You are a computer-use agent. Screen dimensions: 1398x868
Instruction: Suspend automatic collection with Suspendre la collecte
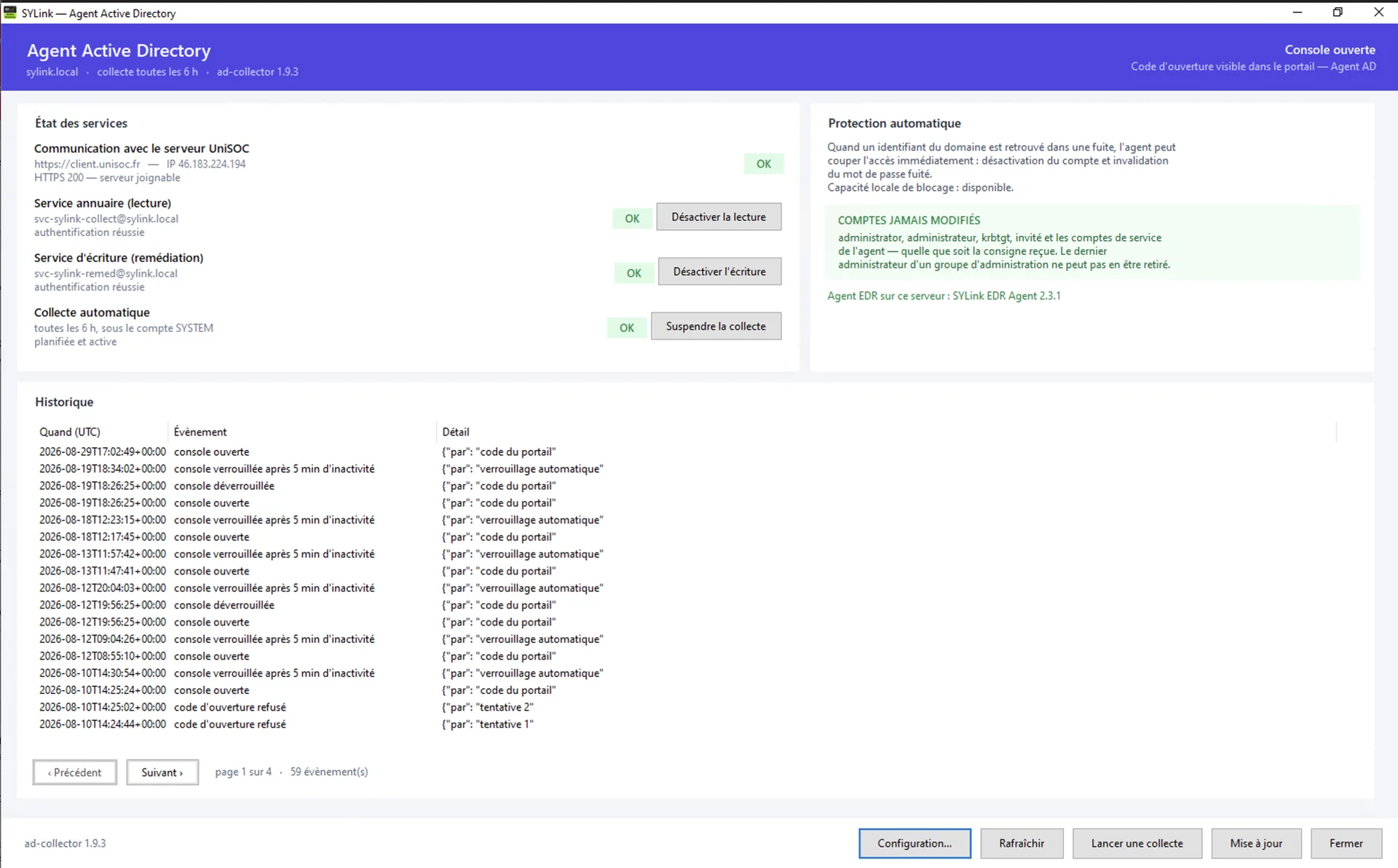716,326
